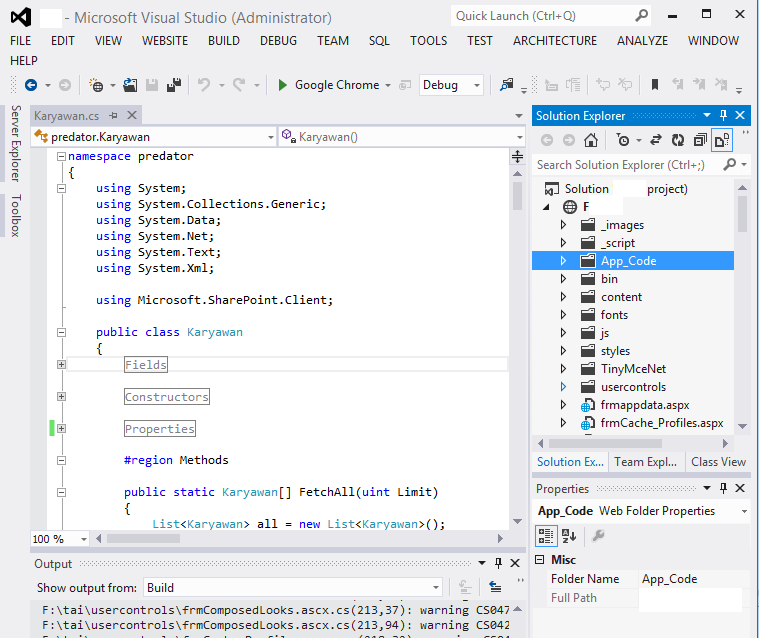The width and height of the screenshot is (759, 638).
Task: Click the Home icon in Solution Explorer
Action: click(591, 140)
